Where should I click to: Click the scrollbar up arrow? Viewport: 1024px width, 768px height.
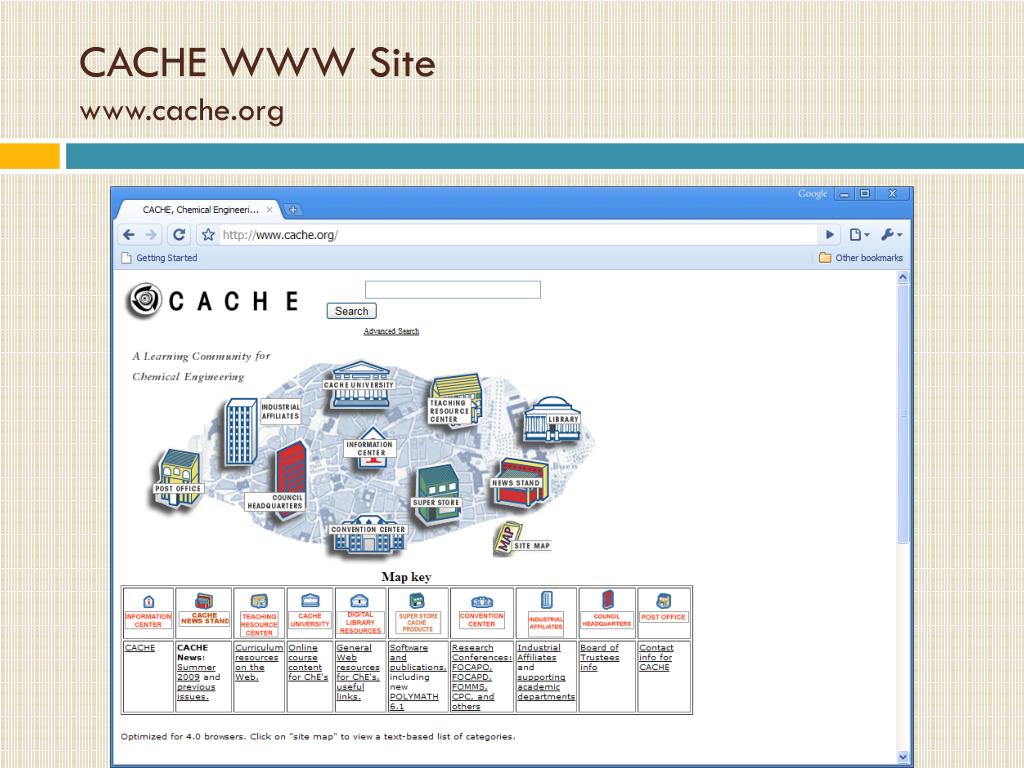pos(903,277)
